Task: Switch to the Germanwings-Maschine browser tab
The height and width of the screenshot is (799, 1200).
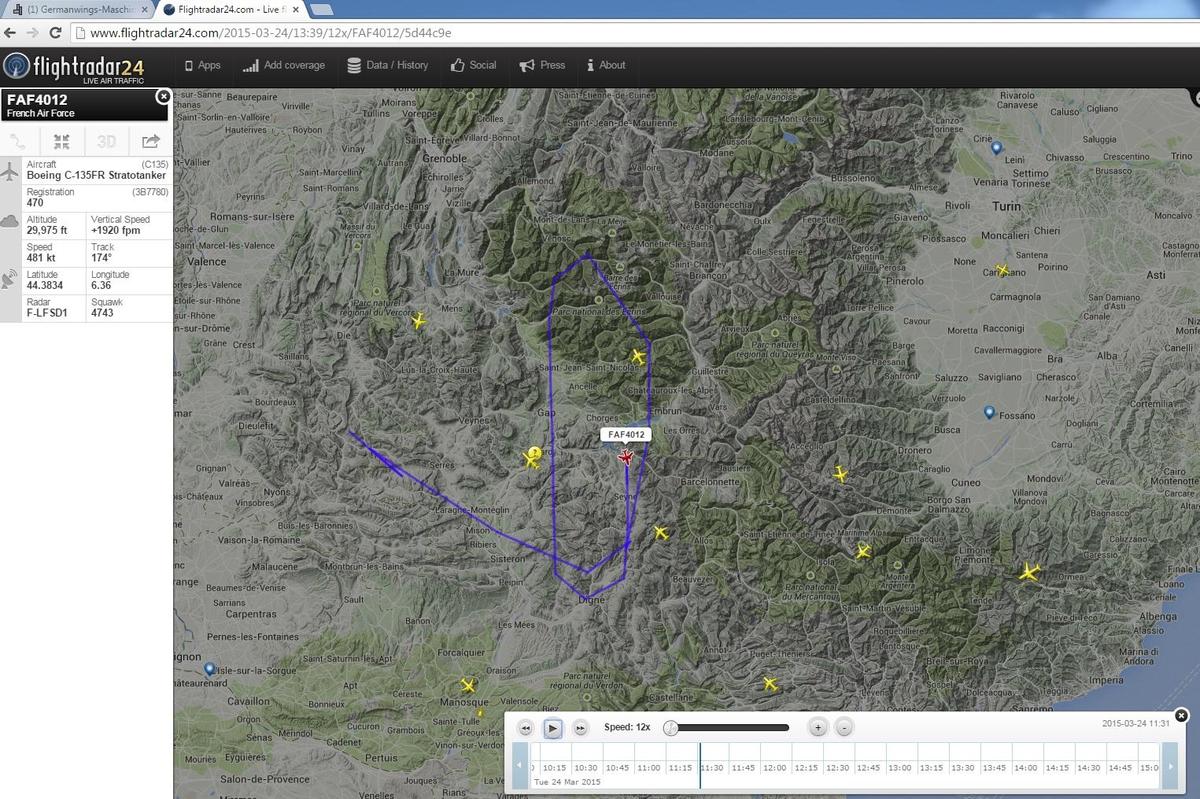Action: (x=82, y=9)
